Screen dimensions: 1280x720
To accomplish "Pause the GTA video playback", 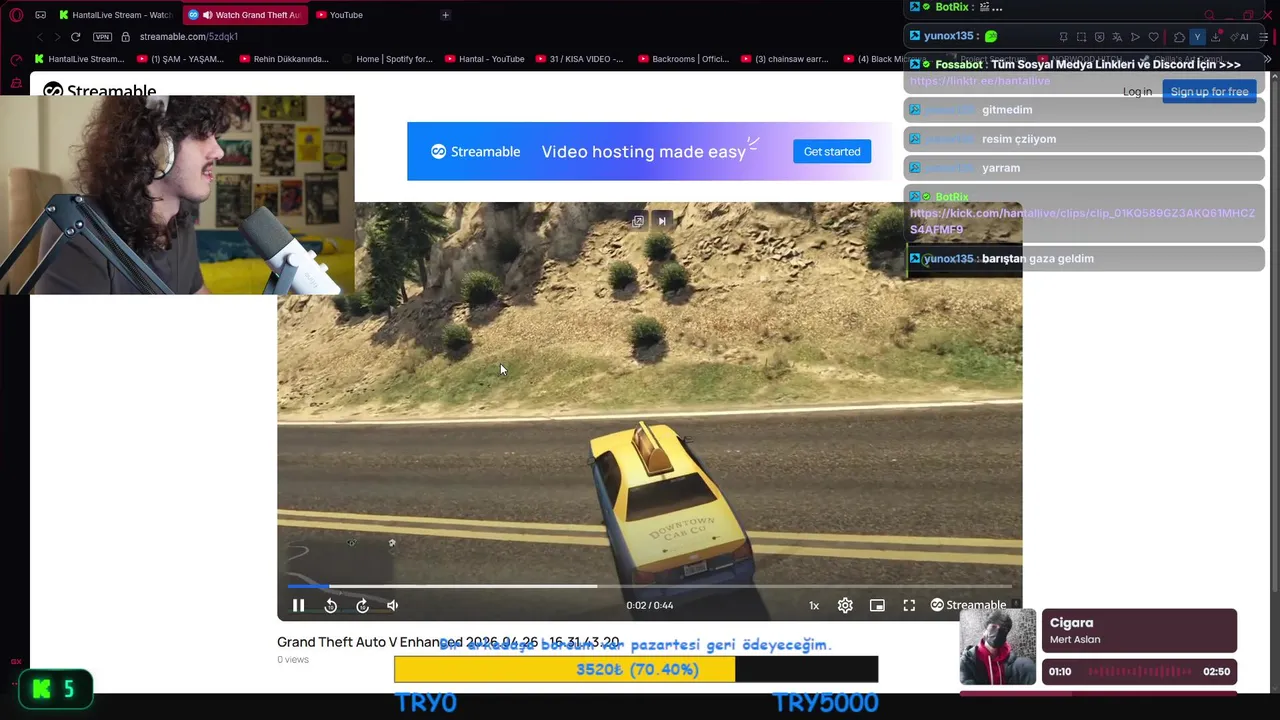I will pyautogui.click(x=298, y=605).
